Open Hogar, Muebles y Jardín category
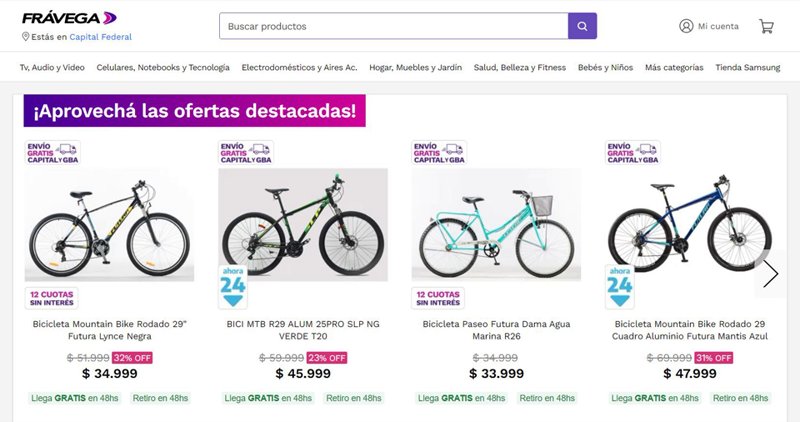The image size is (800, 422). tap(415, 67)
